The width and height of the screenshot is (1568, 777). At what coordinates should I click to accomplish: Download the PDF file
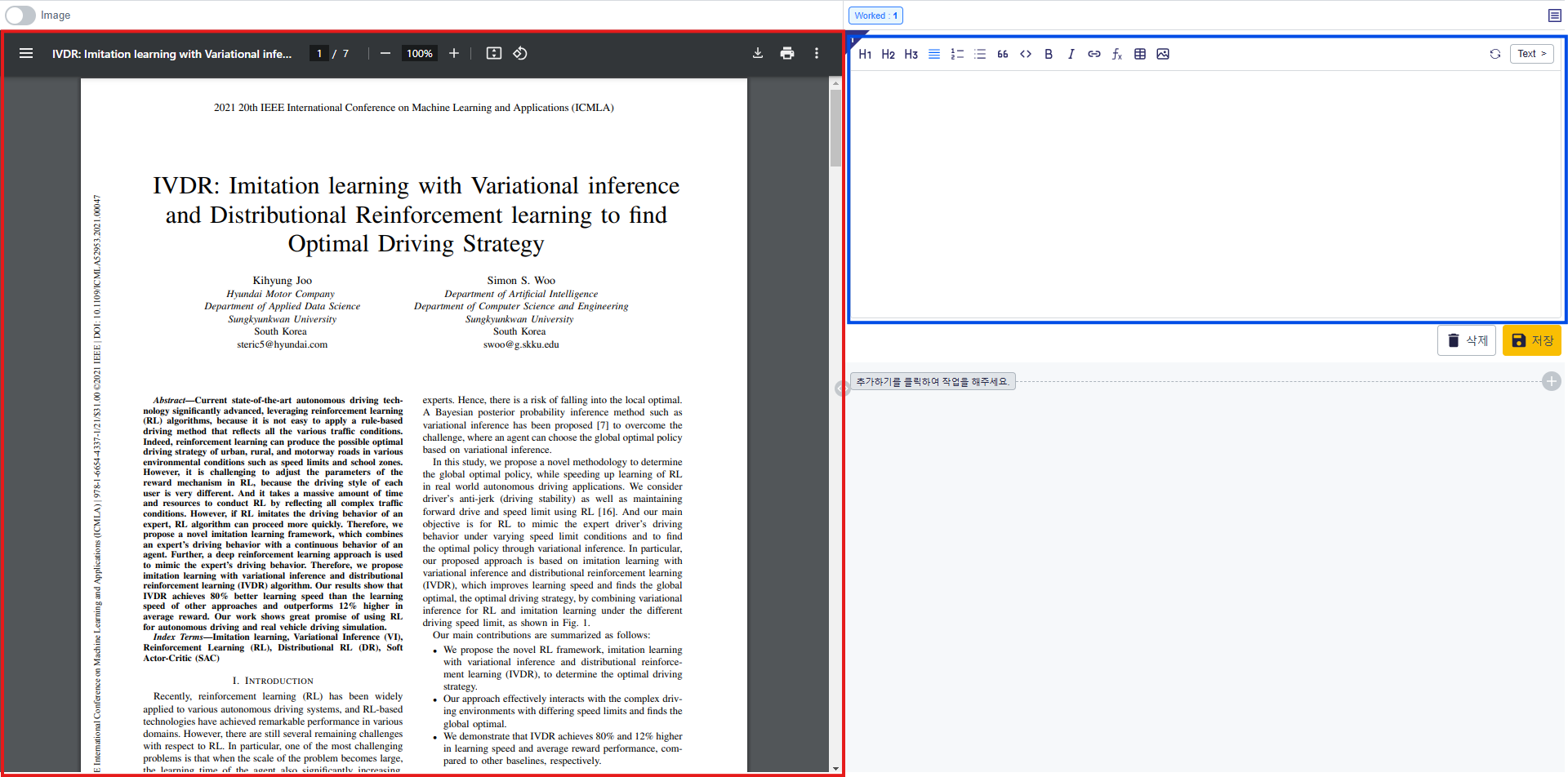point(758,53)
